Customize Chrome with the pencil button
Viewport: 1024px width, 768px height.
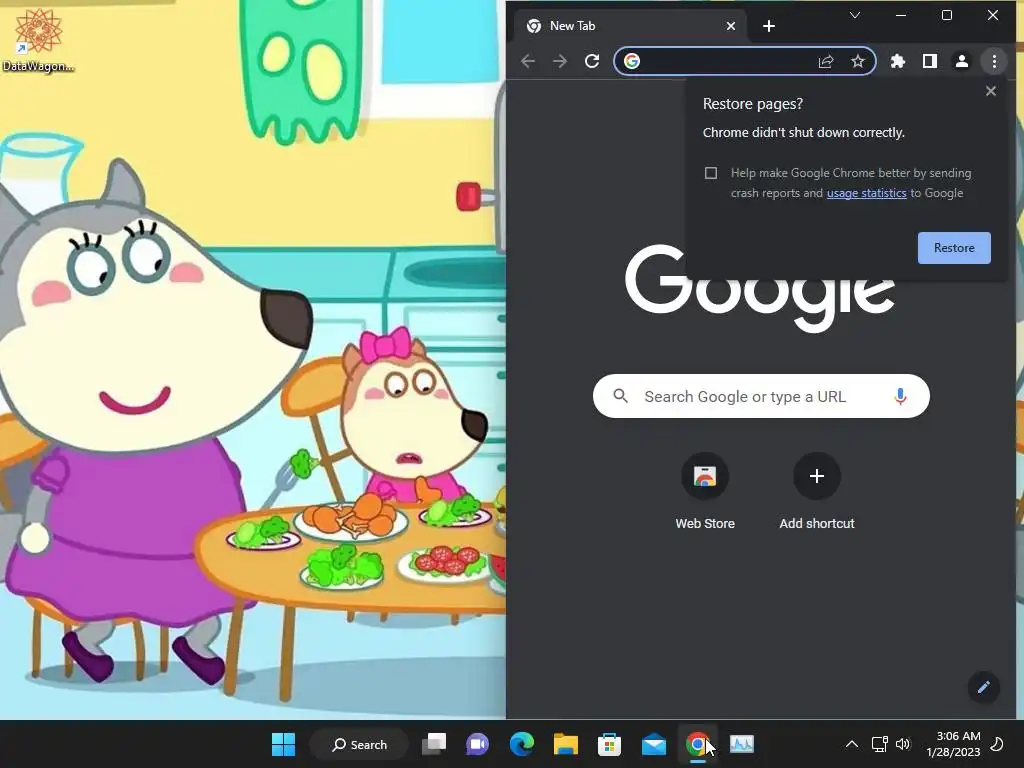(984, 687)
